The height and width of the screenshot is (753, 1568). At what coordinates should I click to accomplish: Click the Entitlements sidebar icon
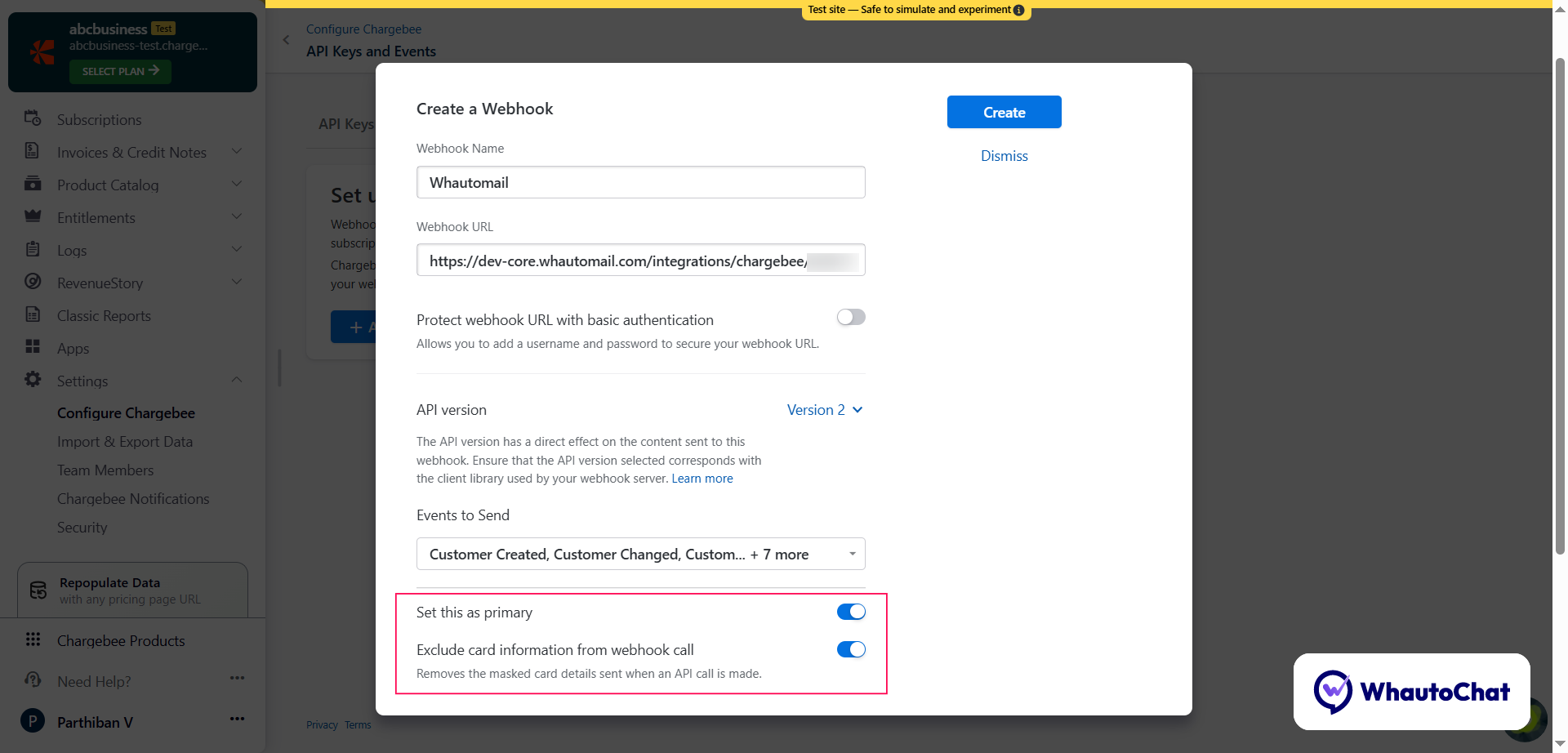[33, 217]
